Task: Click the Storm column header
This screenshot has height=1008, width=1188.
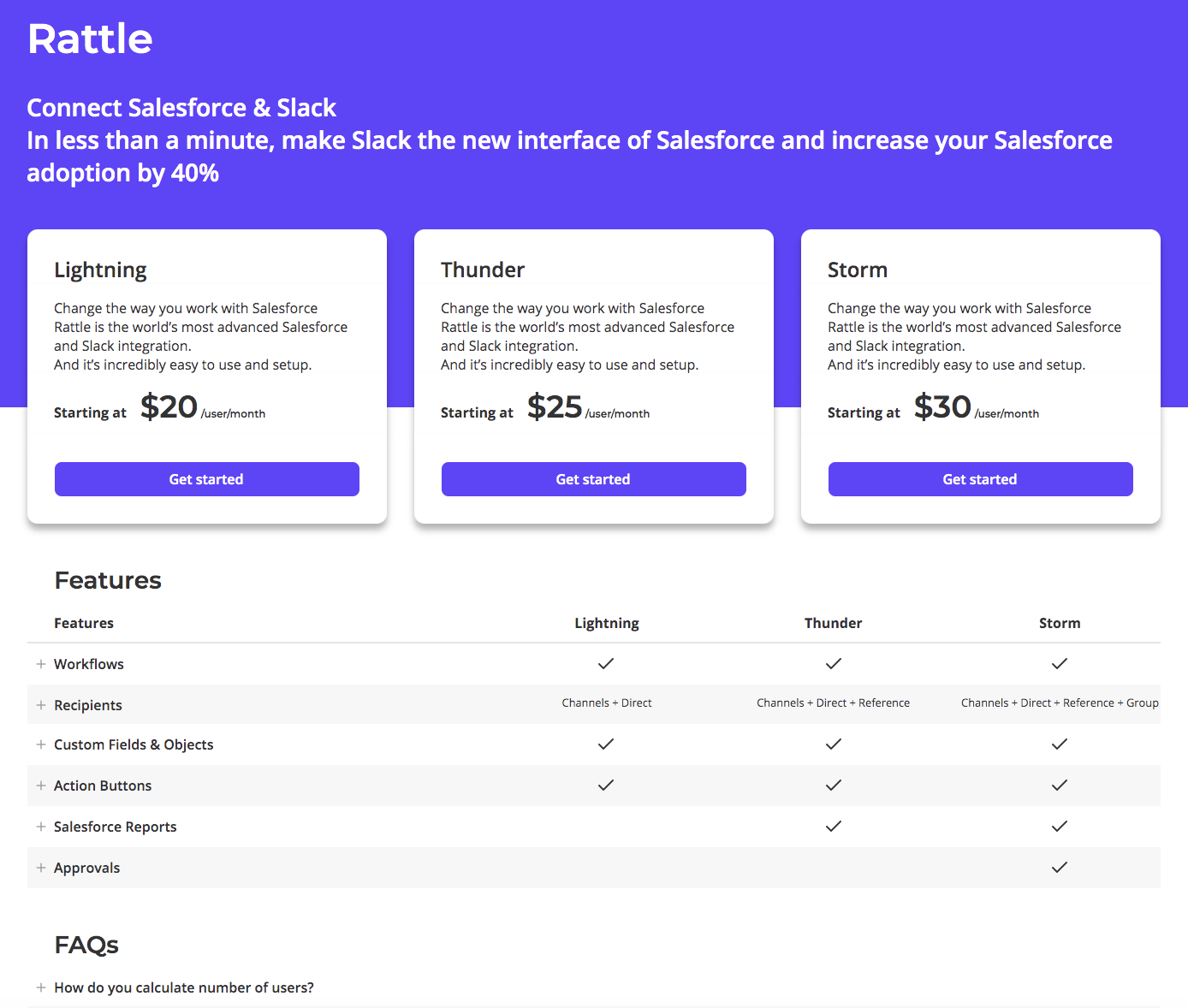Action: [x=1060, y=623]
